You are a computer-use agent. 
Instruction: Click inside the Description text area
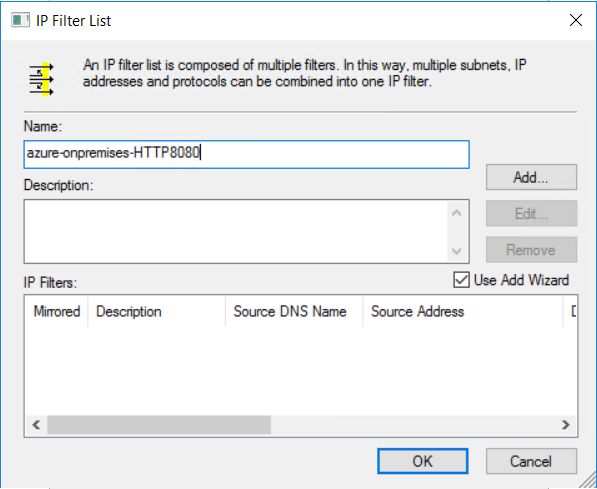point(235,231)
